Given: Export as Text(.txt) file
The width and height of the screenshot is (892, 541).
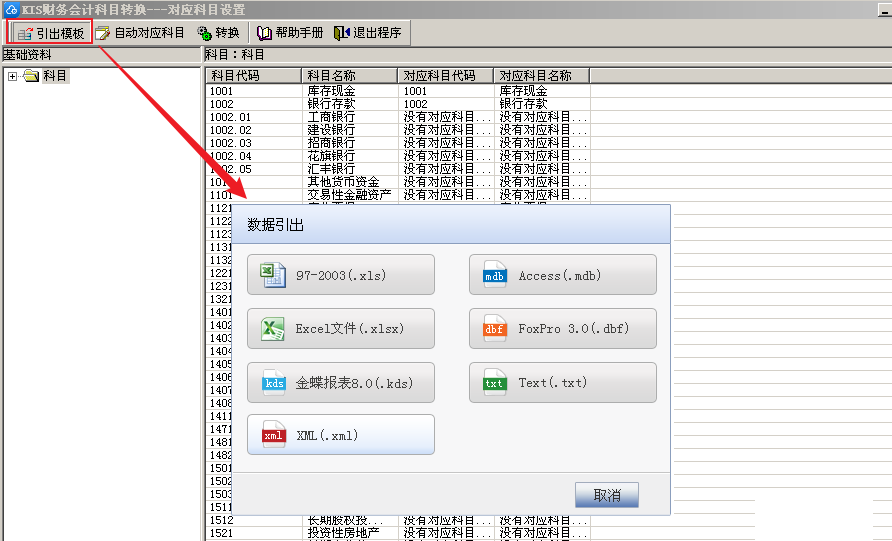Looking at the screenshot, I should click(x=562, y=382).
